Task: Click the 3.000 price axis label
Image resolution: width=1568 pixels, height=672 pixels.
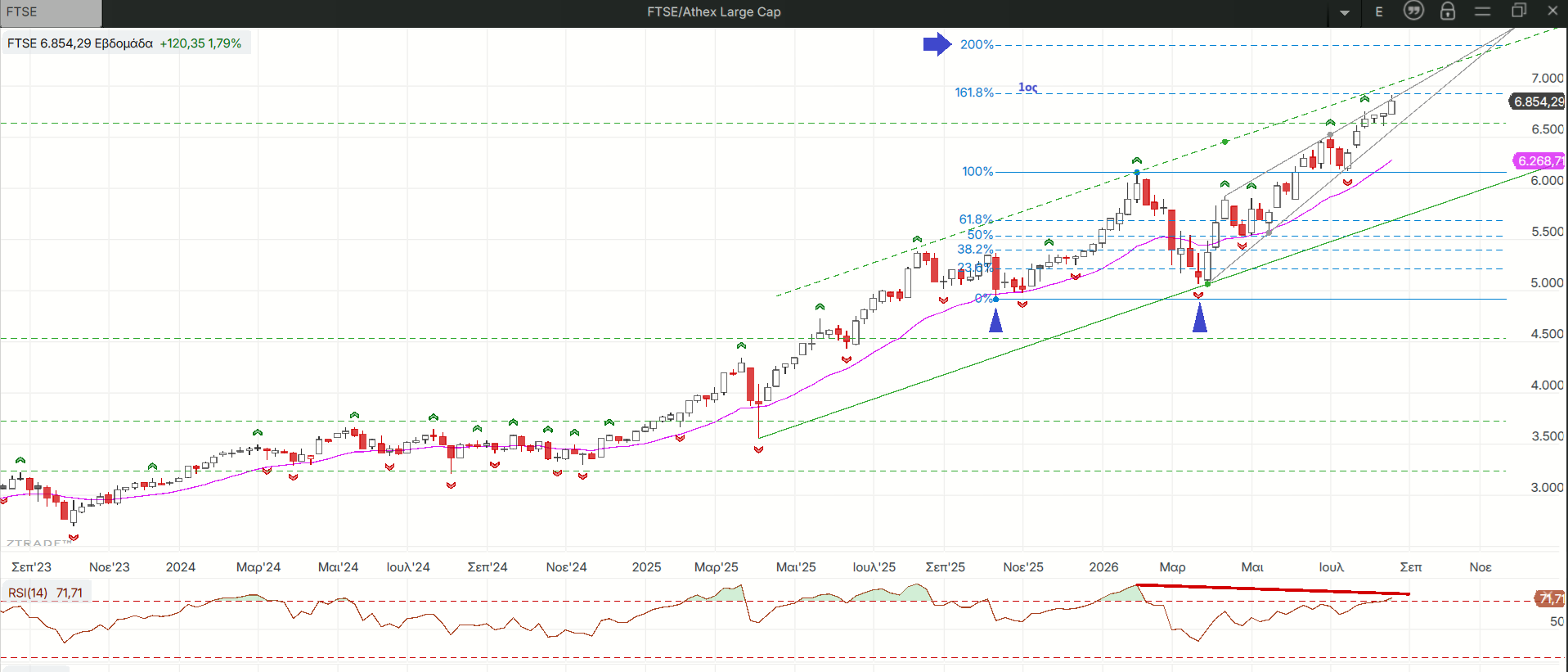Action: (1548, 488)
